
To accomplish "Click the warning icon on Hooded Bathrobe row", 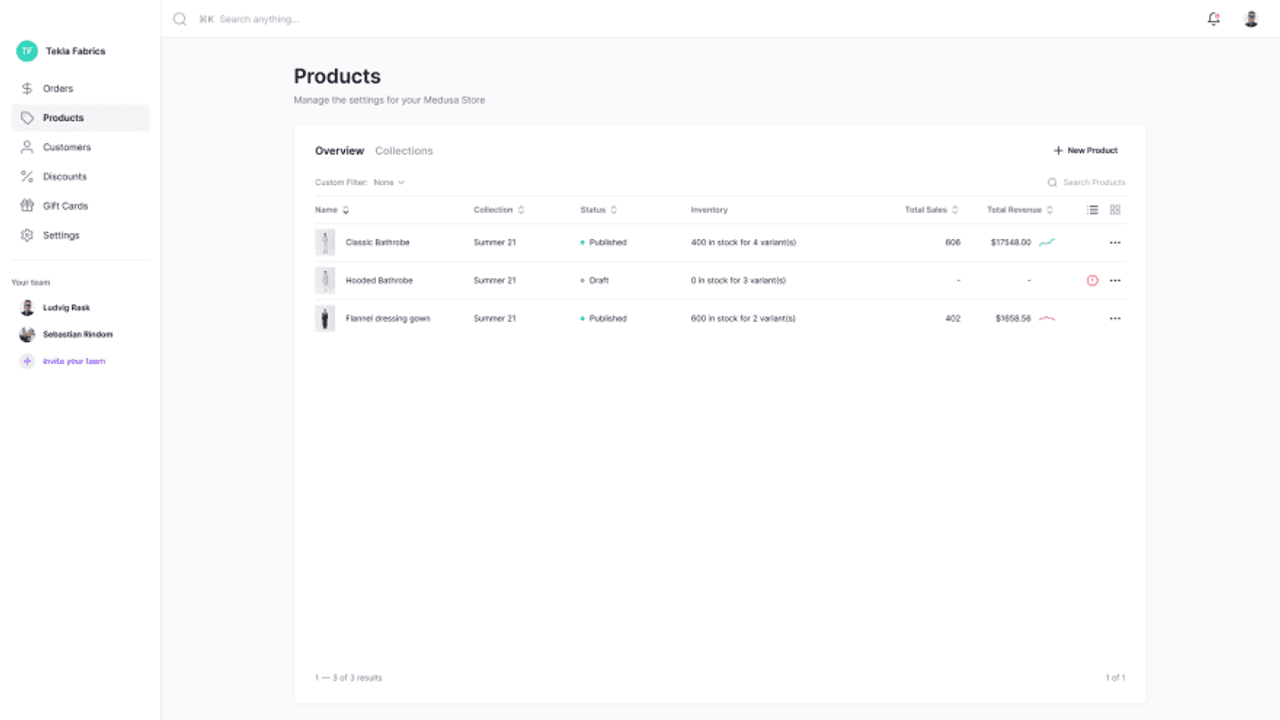I will click(1092, 281).
